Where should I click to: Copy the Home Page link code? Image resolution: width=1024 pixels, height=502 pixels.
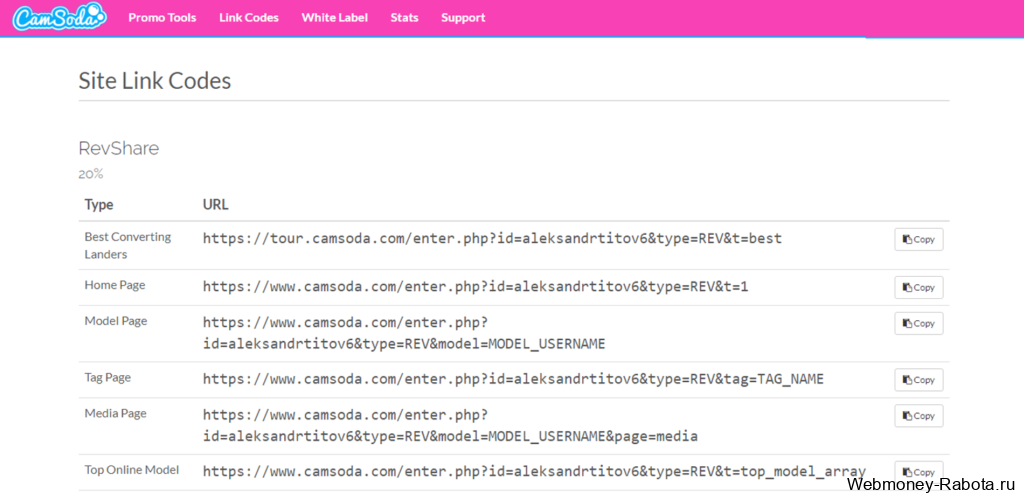(919, 287)
